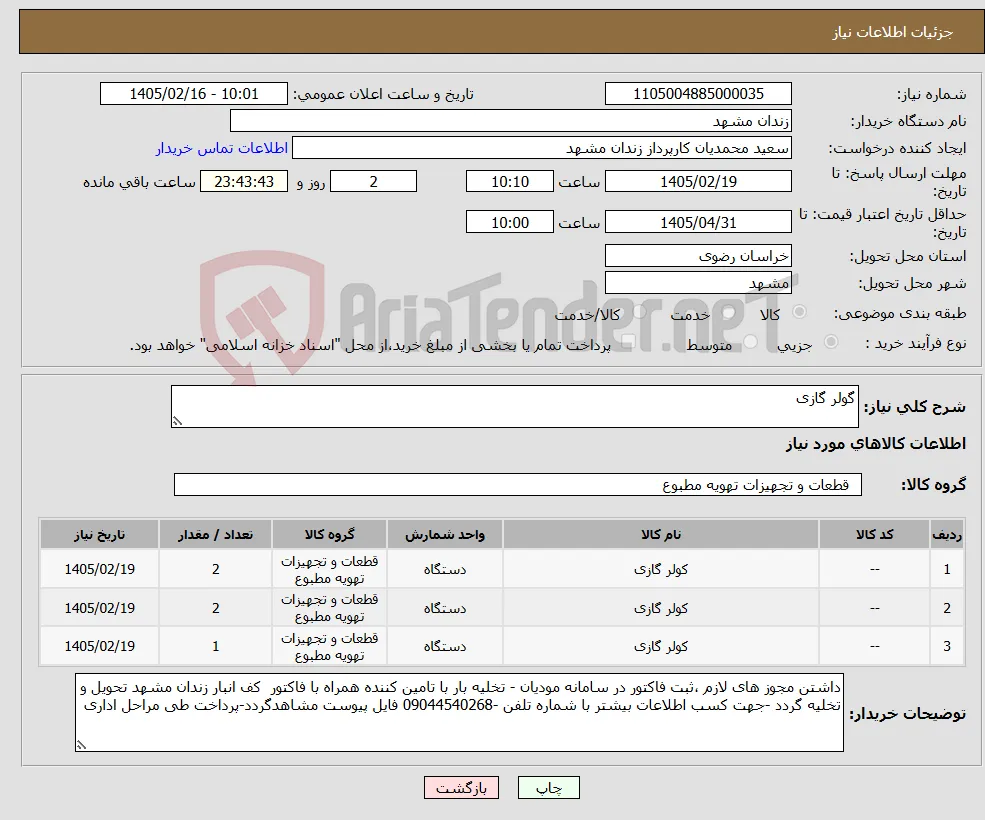The width and height of the screenshot is (985, 820).
Task: Click the quantity cell in row 3
Action: click(215, 646)
